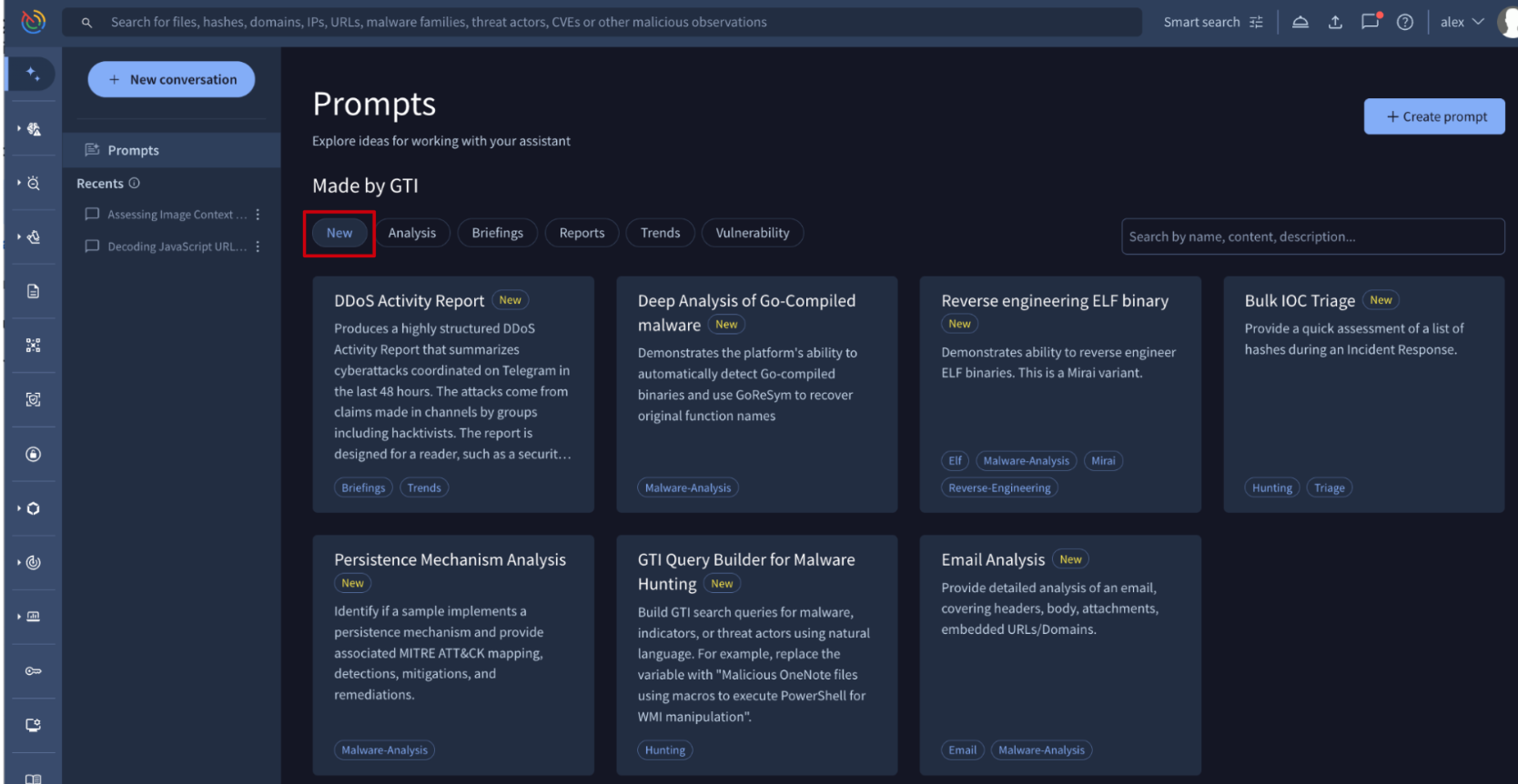1518x784 pixels.
Task: Focus the global search input field
Action: point(602,22)
